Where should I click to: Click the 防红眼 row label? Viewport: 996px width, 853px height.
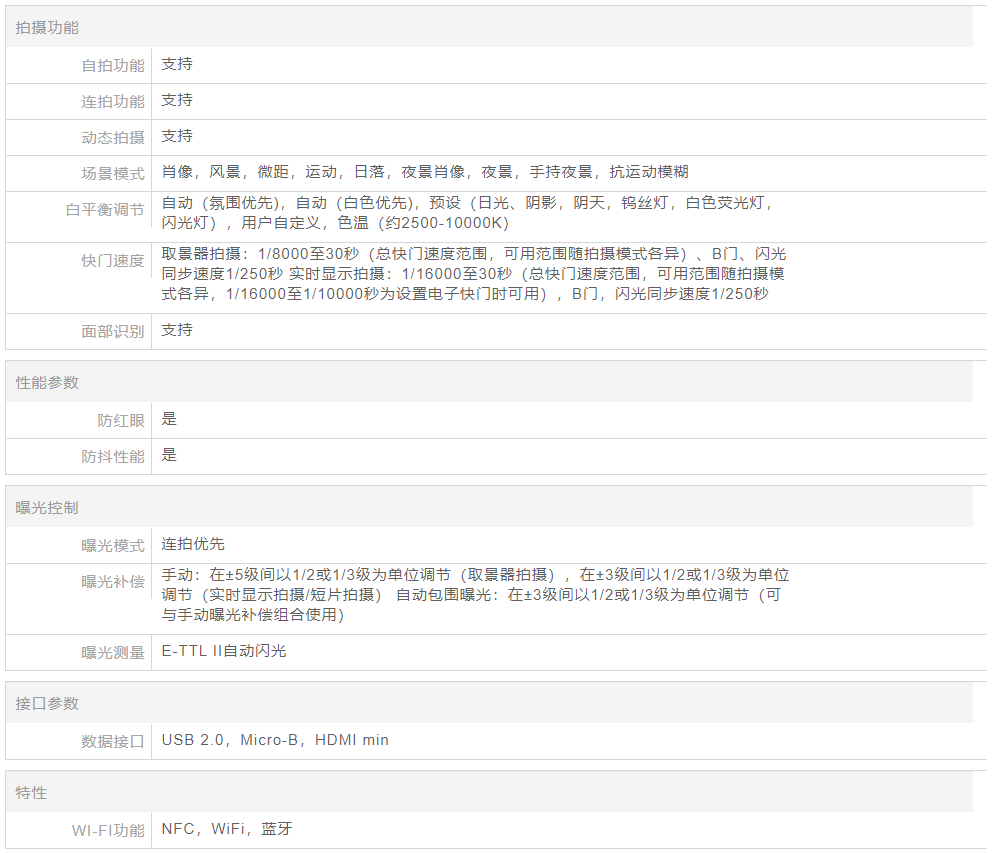point(120,421)
